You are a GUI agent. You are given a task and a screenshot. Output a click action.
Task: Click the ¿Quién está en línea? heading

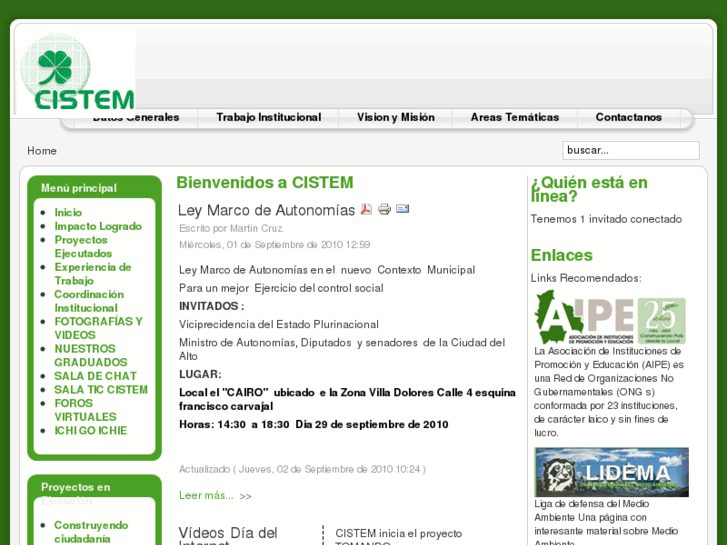pos(589,189)
